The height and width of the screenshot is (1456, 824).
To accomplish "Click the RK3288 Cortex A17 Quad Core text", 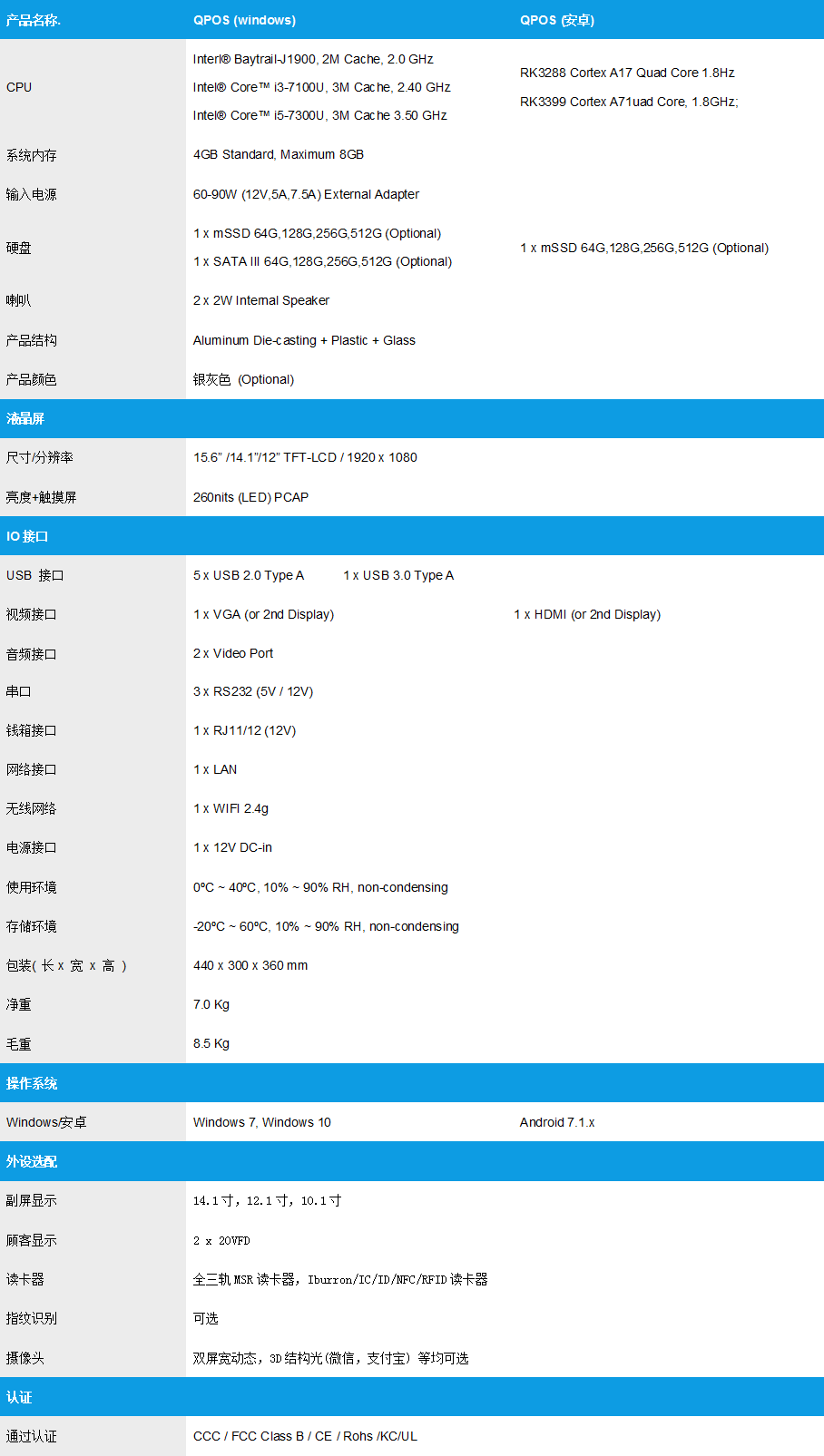I will 626,73.
